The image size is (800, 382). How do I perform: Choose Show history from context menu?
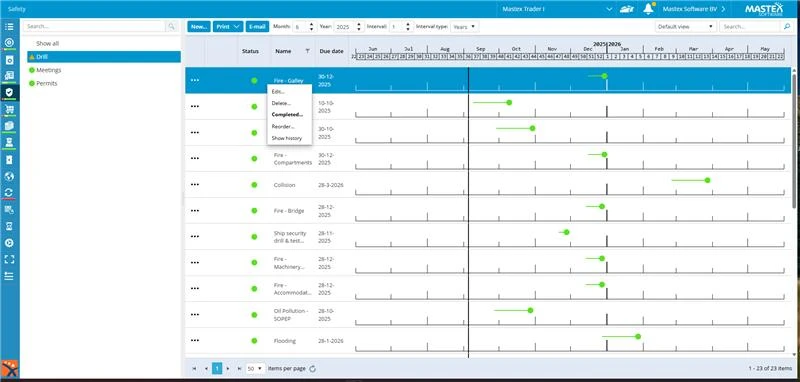click(287, 138)
